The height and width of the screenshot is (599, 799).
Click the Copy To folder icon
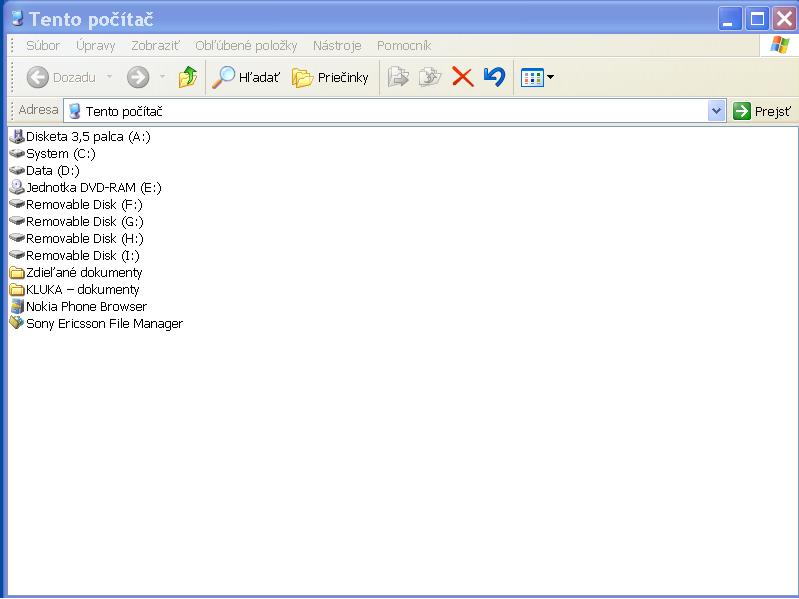pyautogui.click(x=430, y=77)
